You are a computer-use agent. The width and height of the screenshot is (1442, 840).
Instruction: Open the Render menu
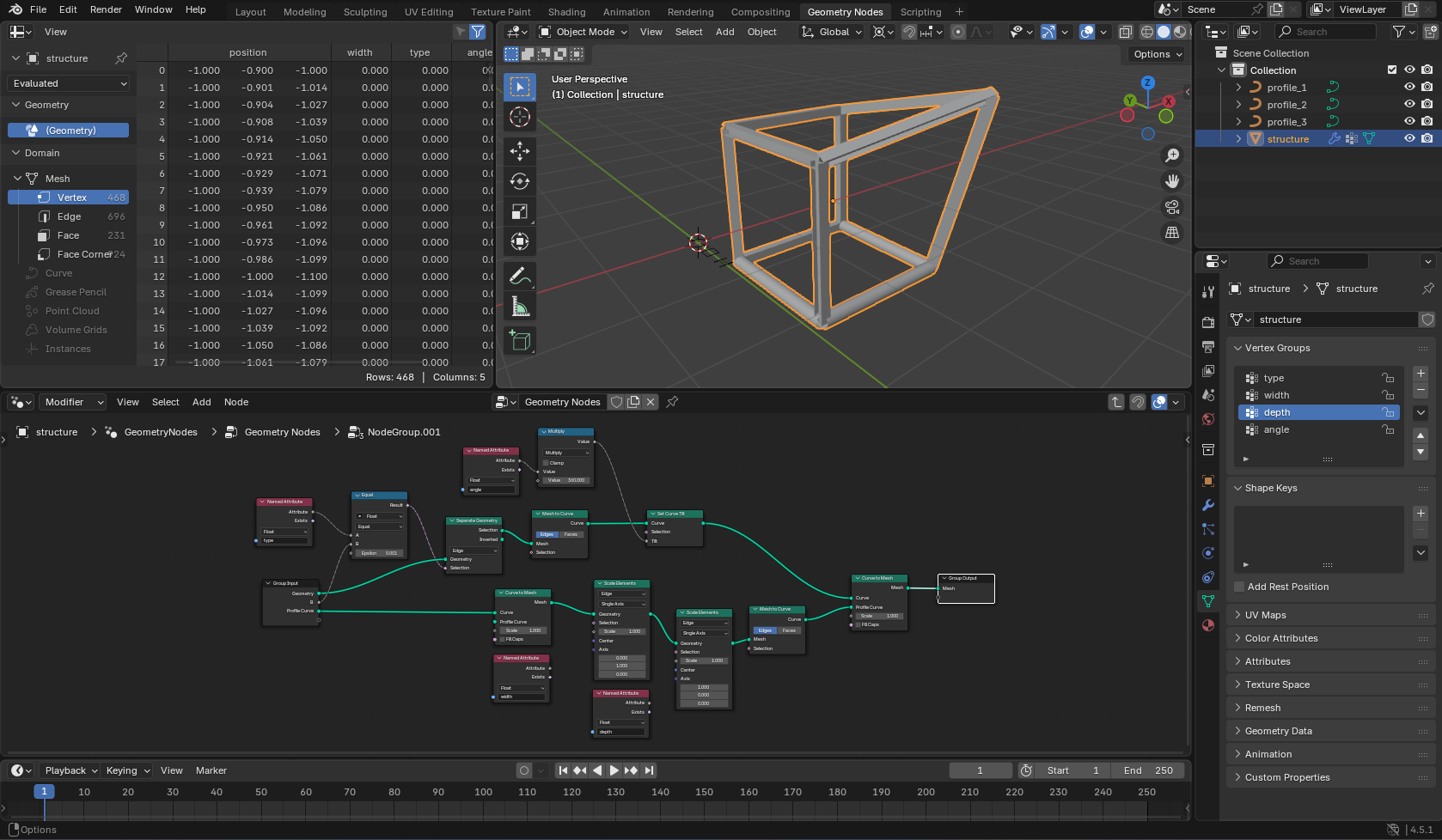106,9
